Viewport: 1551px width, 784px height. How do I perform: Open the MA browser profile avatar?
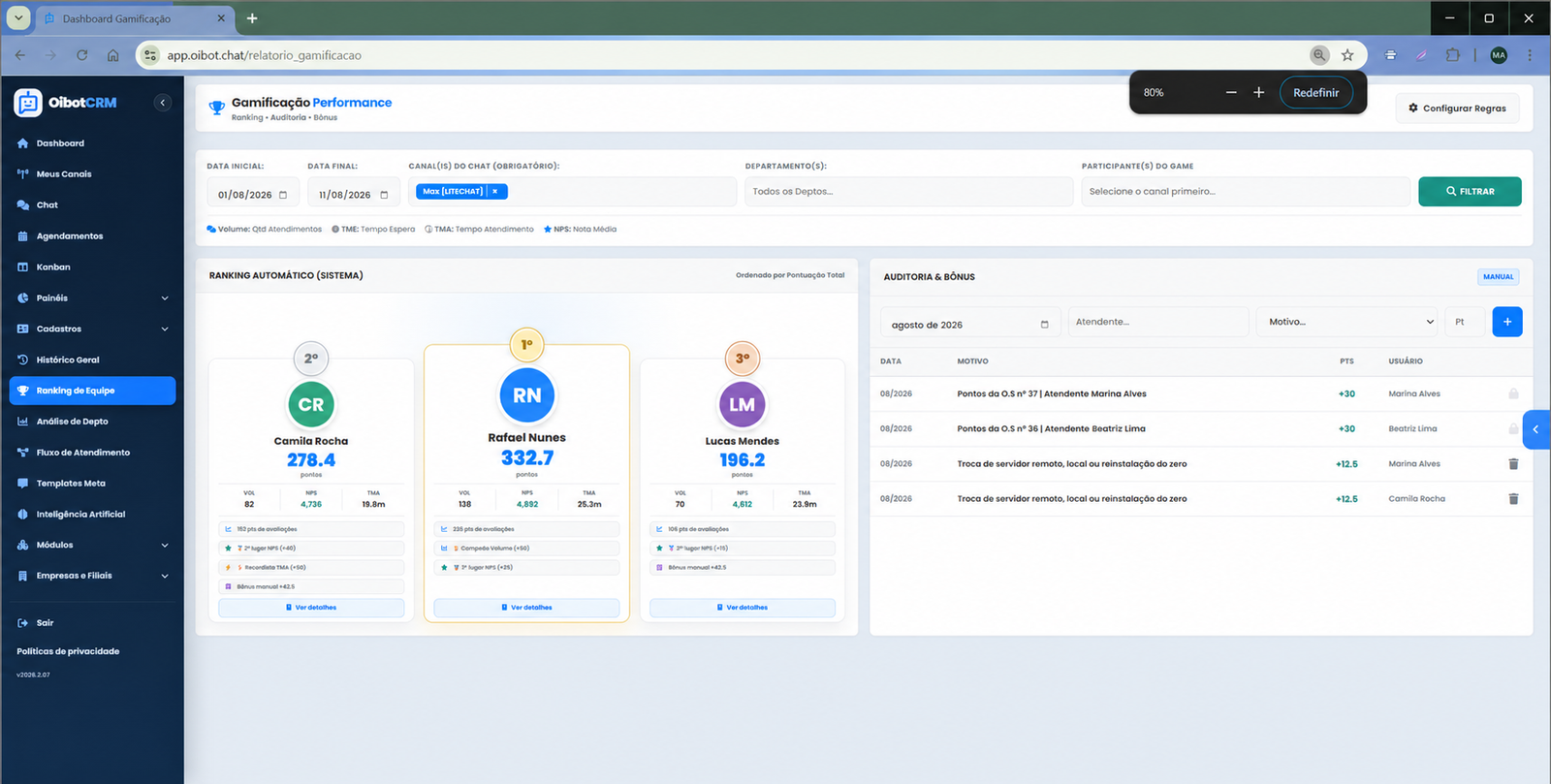tap(1499, 55)
